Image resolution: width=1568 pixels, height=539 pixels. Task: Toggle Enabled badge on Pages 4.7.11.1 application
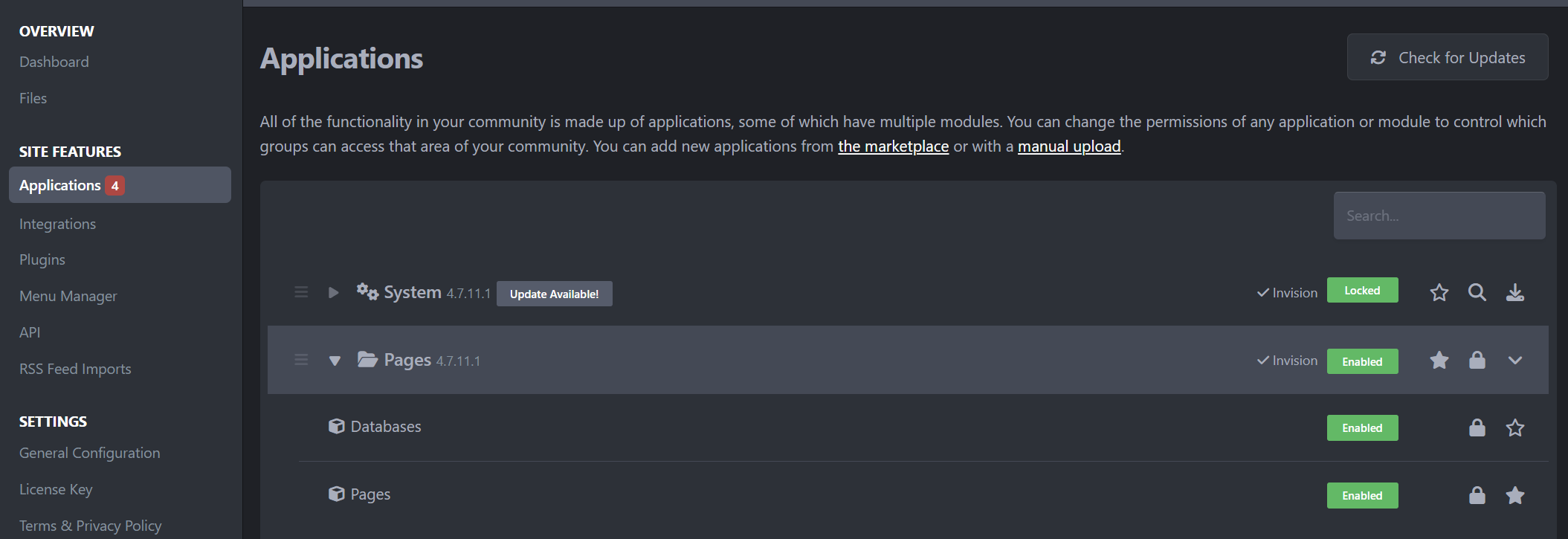(1362, 361)
